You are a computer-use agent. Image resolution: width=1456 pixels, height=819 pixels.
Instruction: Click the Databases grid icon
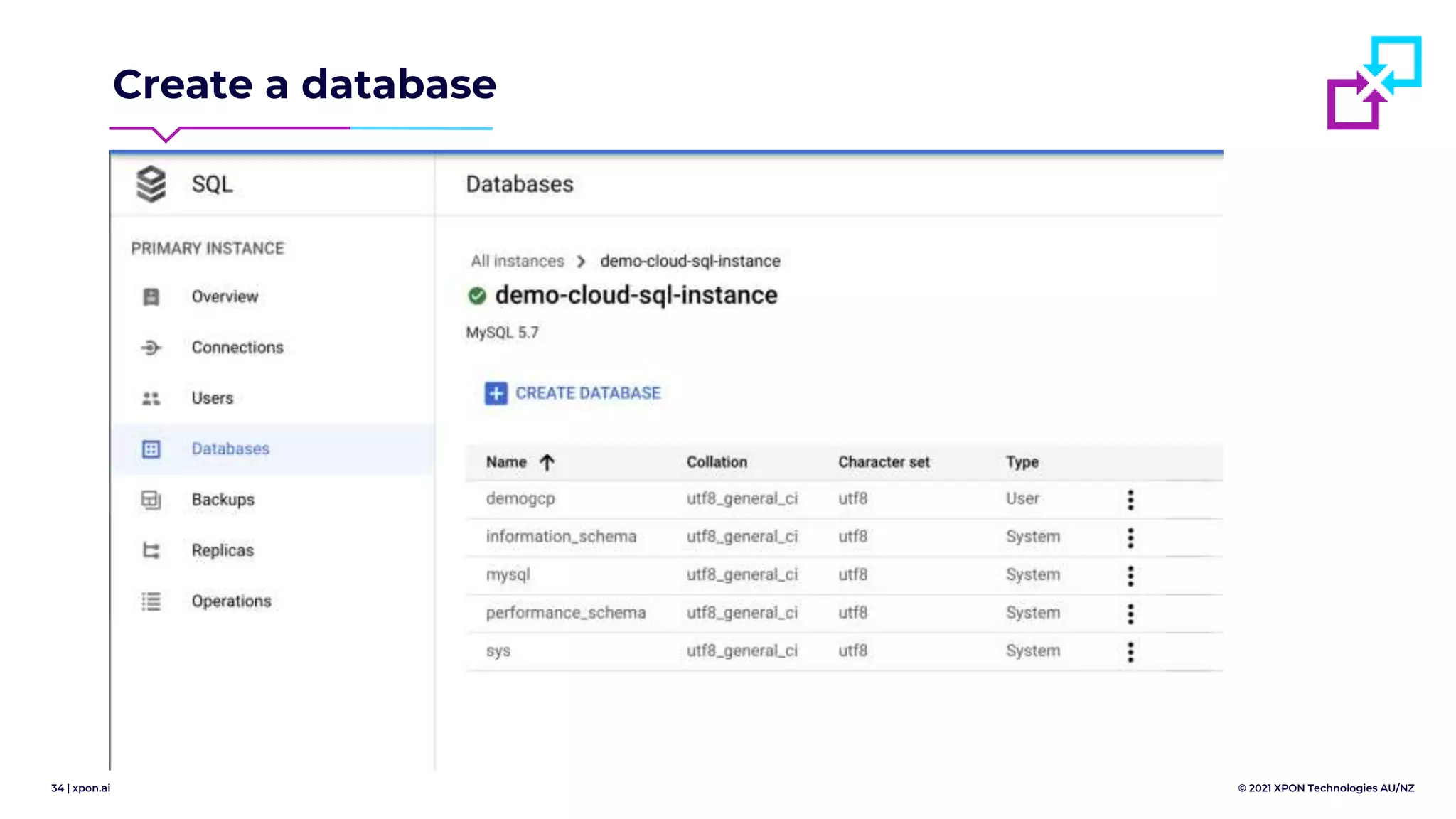coord(151,449)
